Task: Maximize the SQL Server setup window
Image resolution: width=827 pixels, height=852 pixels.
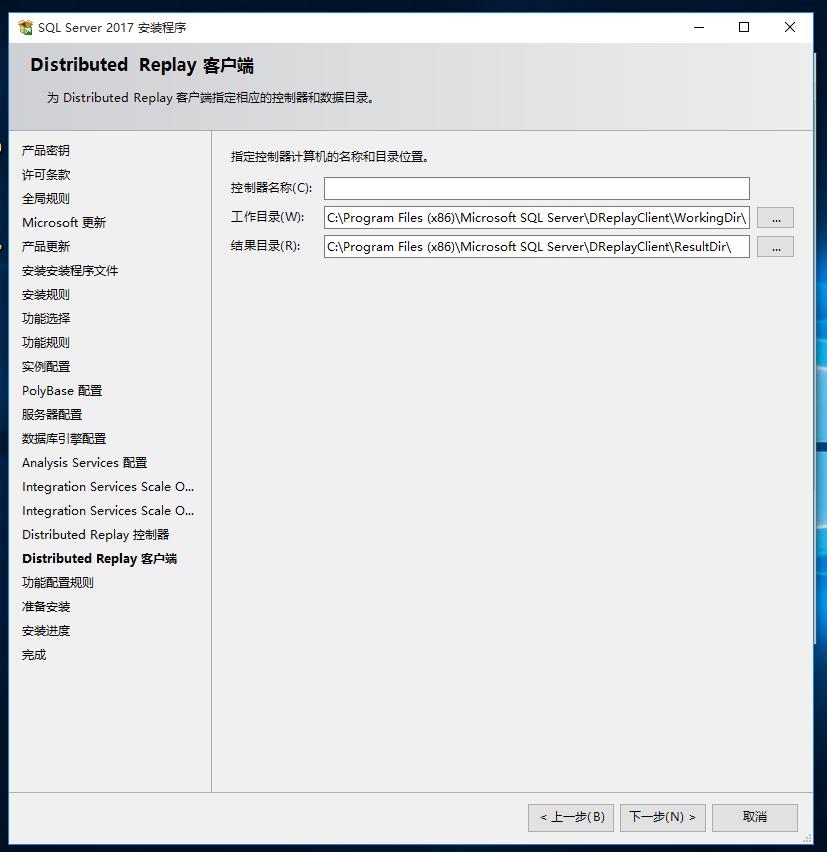Action: coord(744,27)
